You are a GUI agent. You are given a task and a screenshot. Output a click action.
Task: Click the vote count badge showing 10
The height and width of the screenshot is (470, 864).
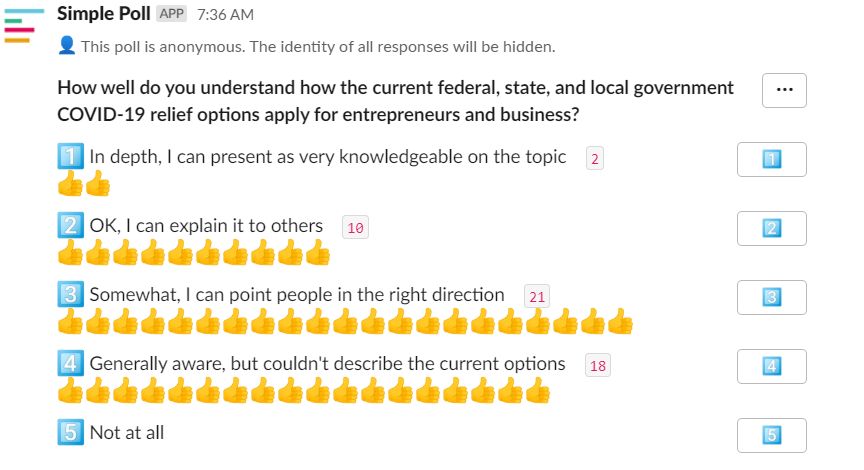pyautogui.click(x=355, y=228)
